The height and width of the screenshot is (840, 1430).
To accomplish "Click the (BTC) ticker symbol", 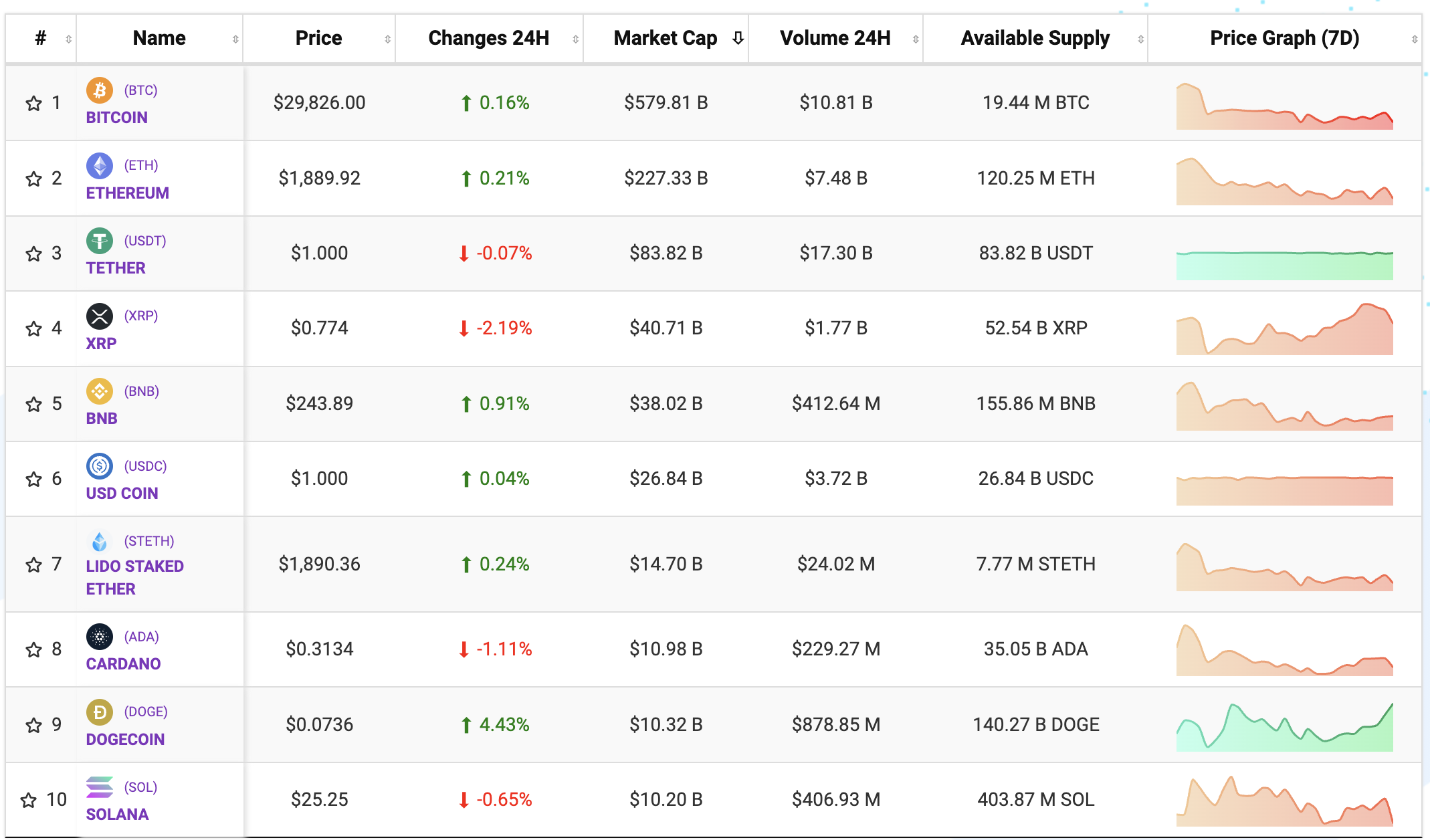I will [141, 90].
